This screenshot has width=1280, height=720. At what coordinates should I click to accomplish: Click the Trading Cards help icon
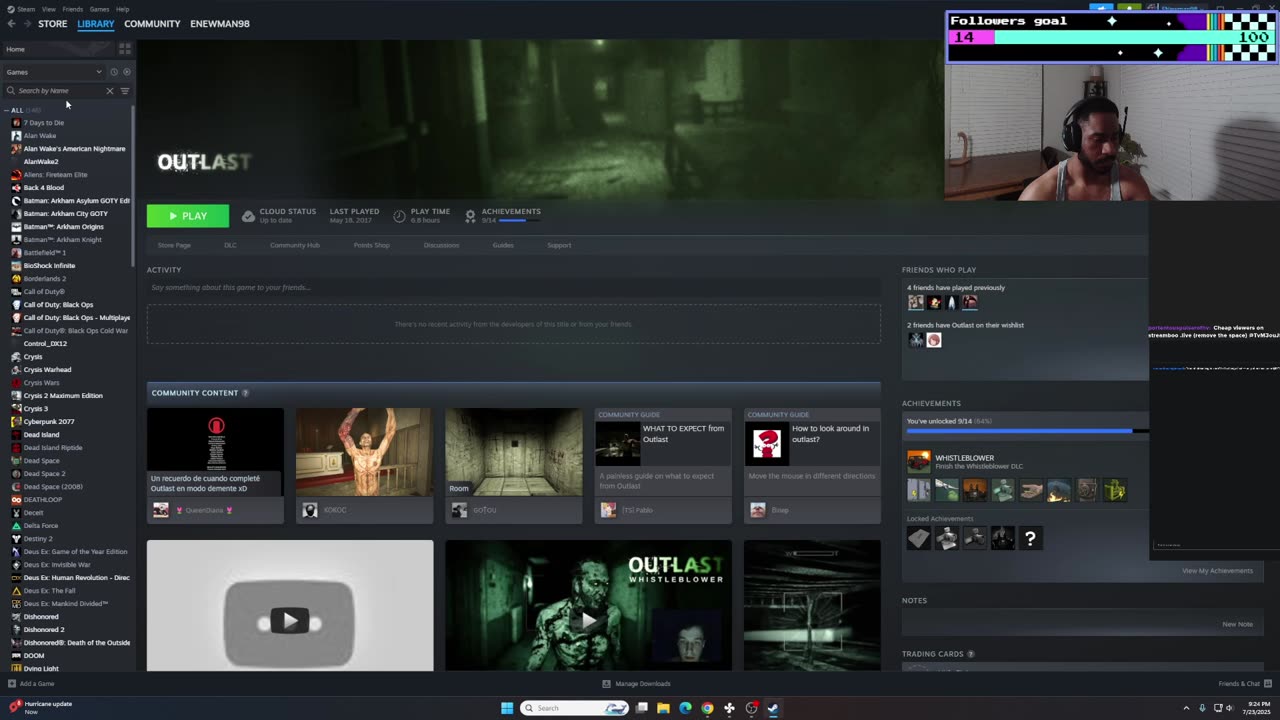[971, 654]
